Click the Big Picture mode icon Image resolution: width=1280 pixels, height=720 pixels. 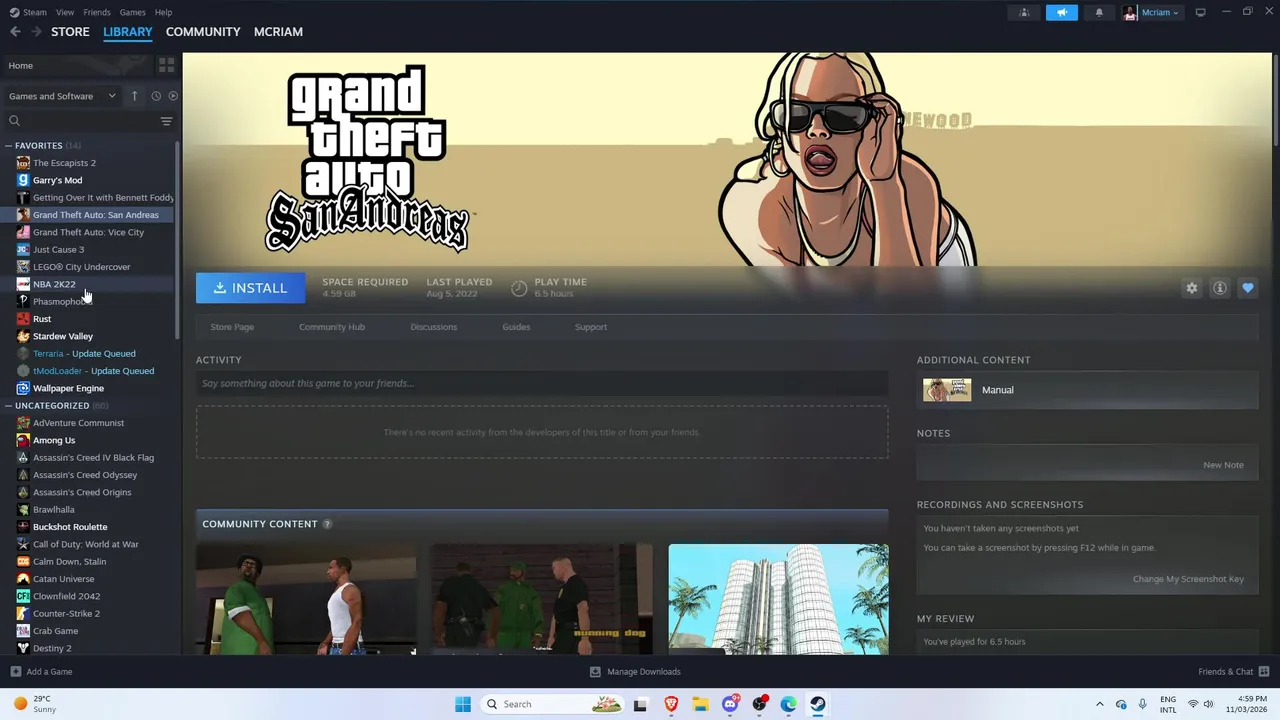click(x=1200, y=12)
